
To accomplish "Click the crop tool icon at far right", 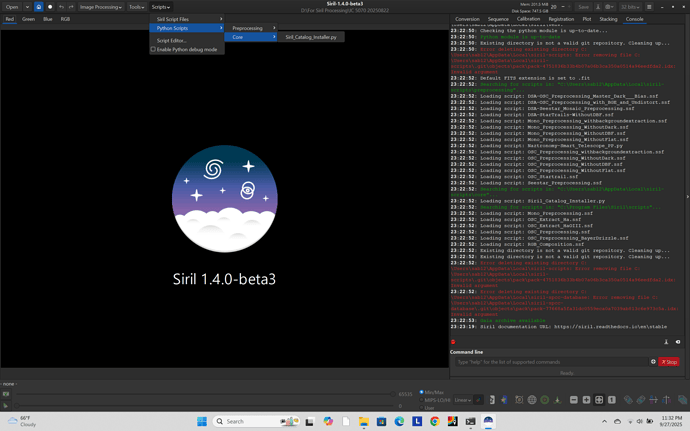I will (682, 400).
